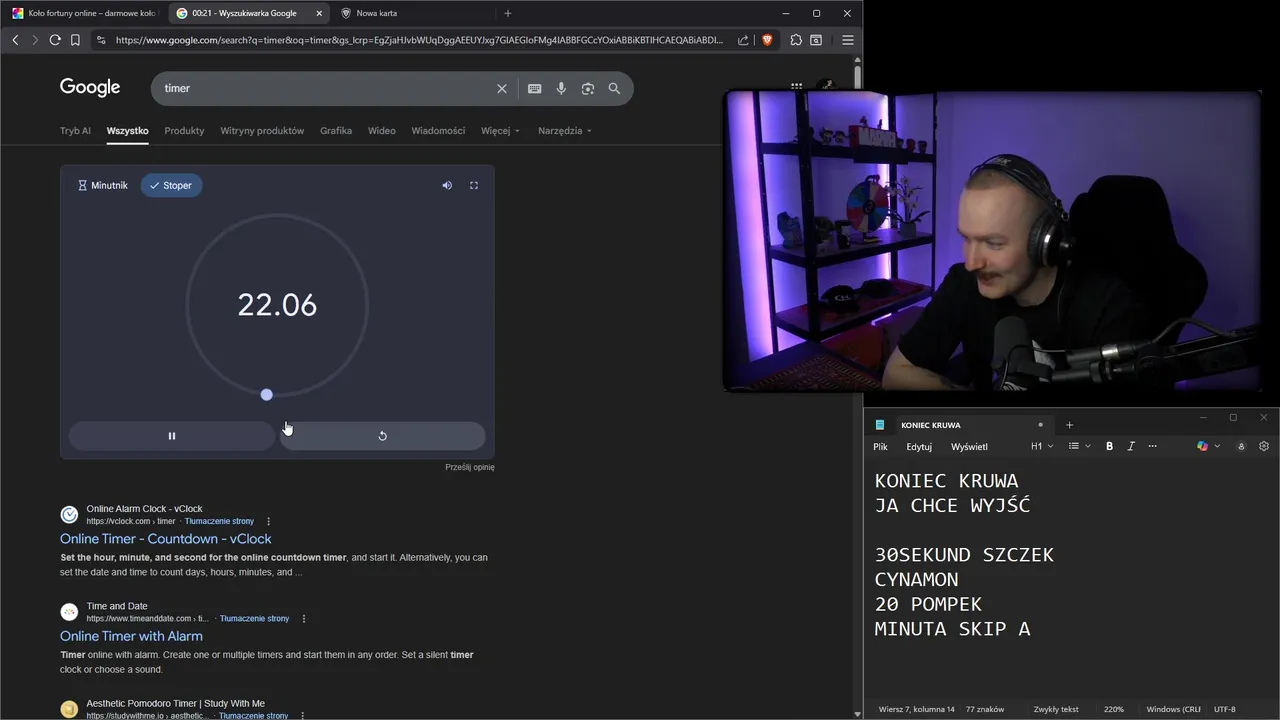Image resolution: width=1280 pixels, height=720 pixels.
Task: Clear the Google search box with X
Action: (502, 88)
